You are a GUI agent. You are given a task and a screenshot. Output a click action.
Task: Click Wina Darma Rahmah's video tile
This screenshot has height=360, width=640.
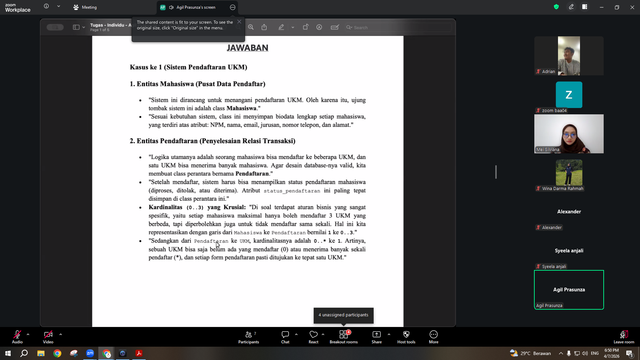(x=569, y=173)
